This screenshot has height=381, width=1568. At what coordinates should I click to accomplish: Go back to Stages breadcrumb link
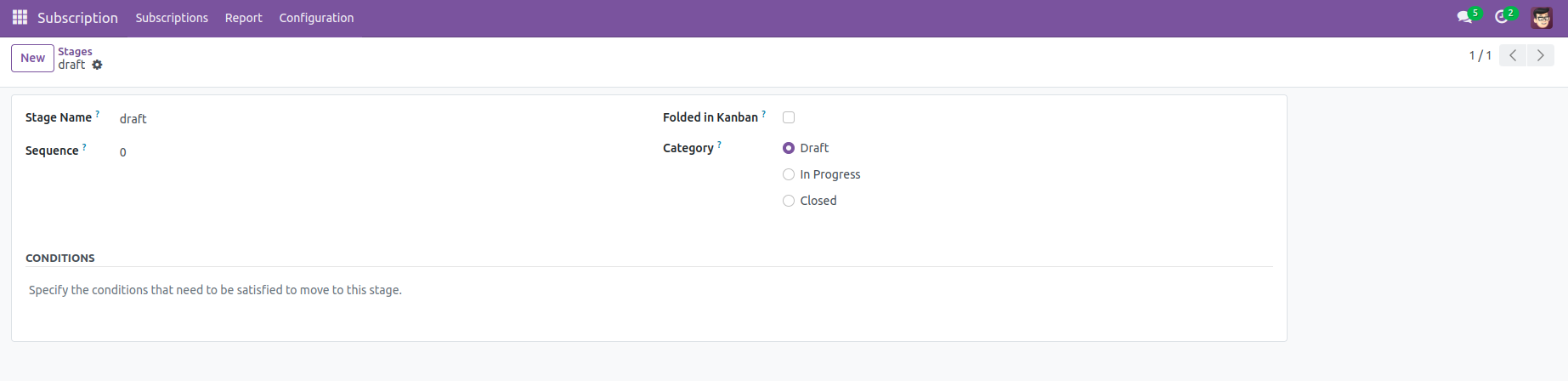coord(75,51)
